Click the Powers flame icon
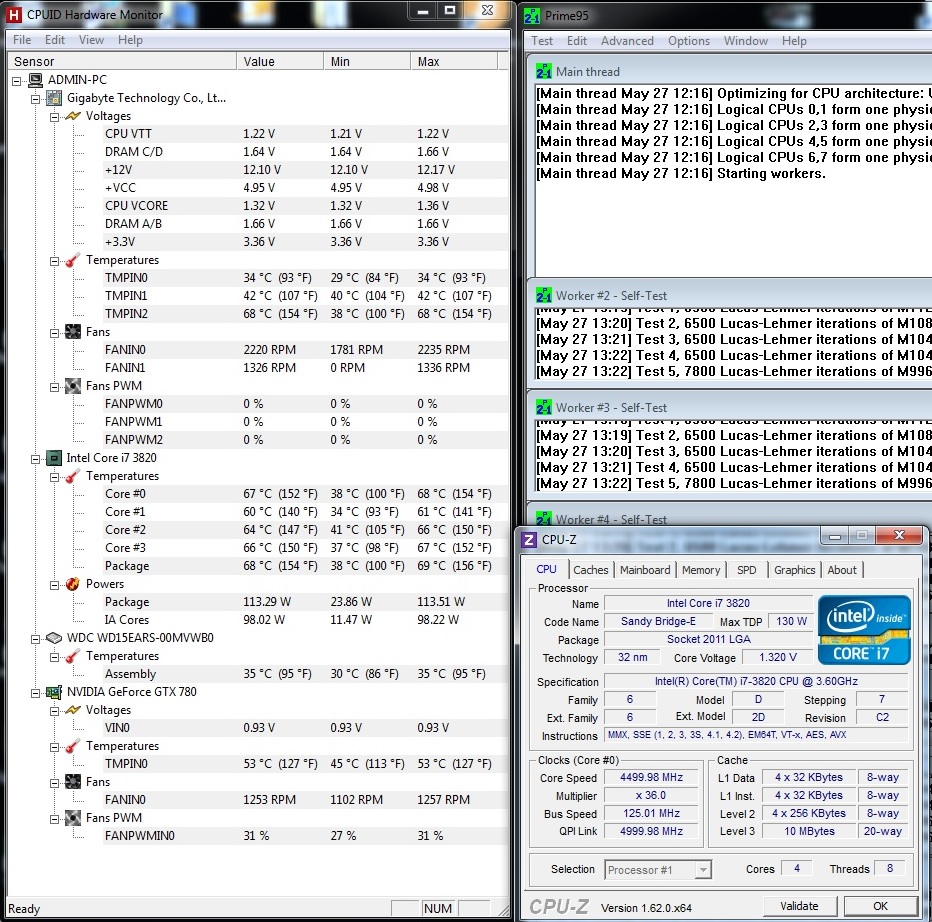 pyautogui.click(x=73, y=584)
